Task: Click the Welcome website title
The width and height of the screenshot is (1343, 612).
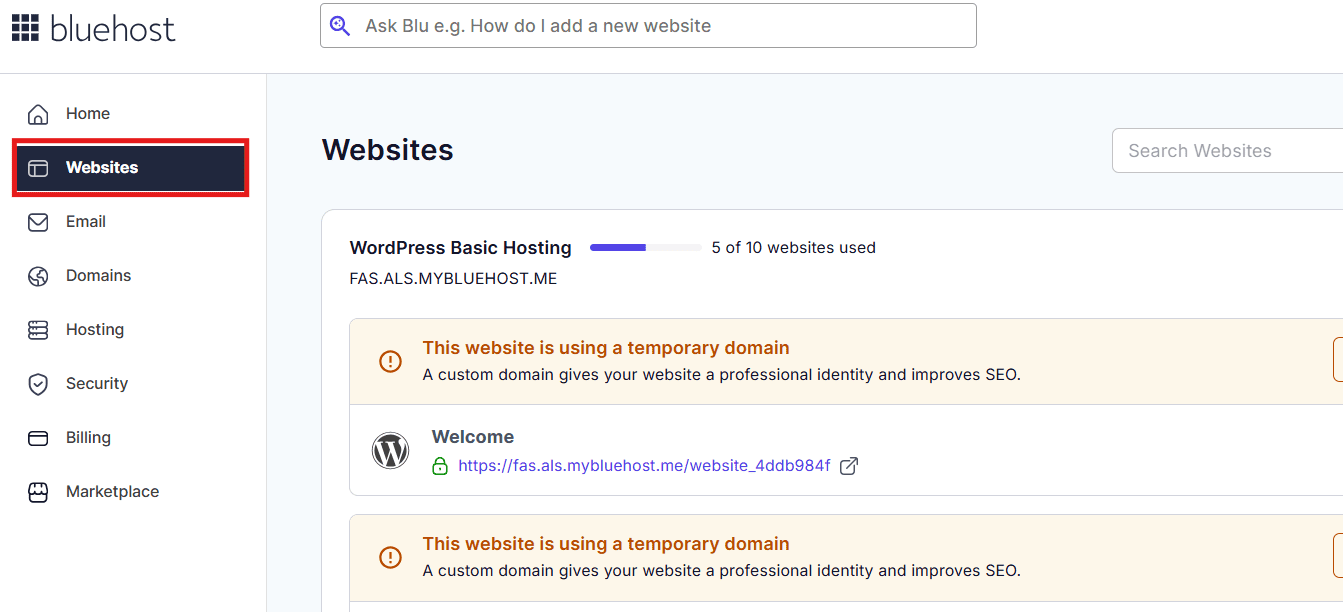Action: pyautogui.click(x=472, y=436)
